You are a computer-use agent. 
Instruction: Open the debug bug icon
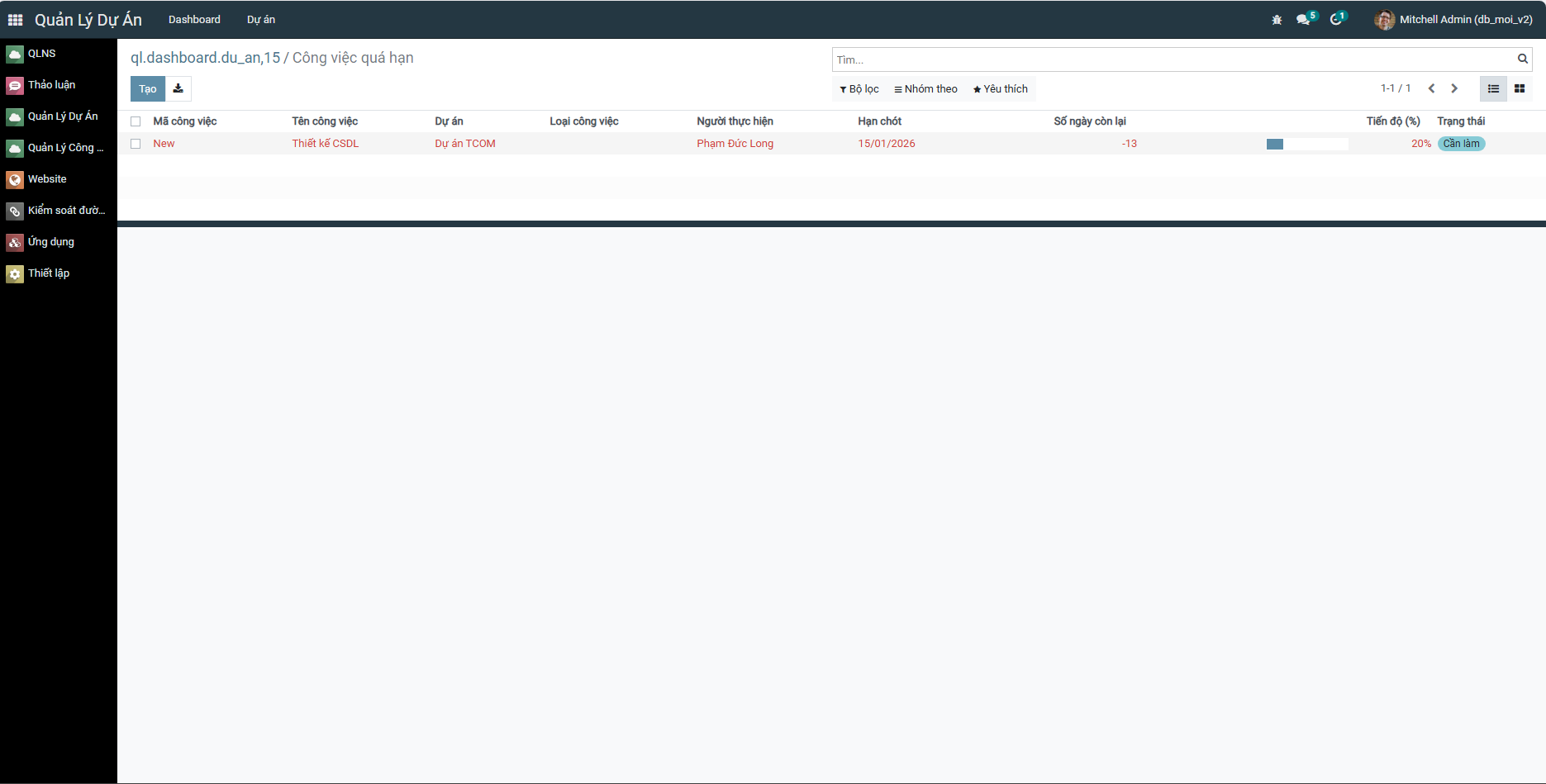(1277, 20)
